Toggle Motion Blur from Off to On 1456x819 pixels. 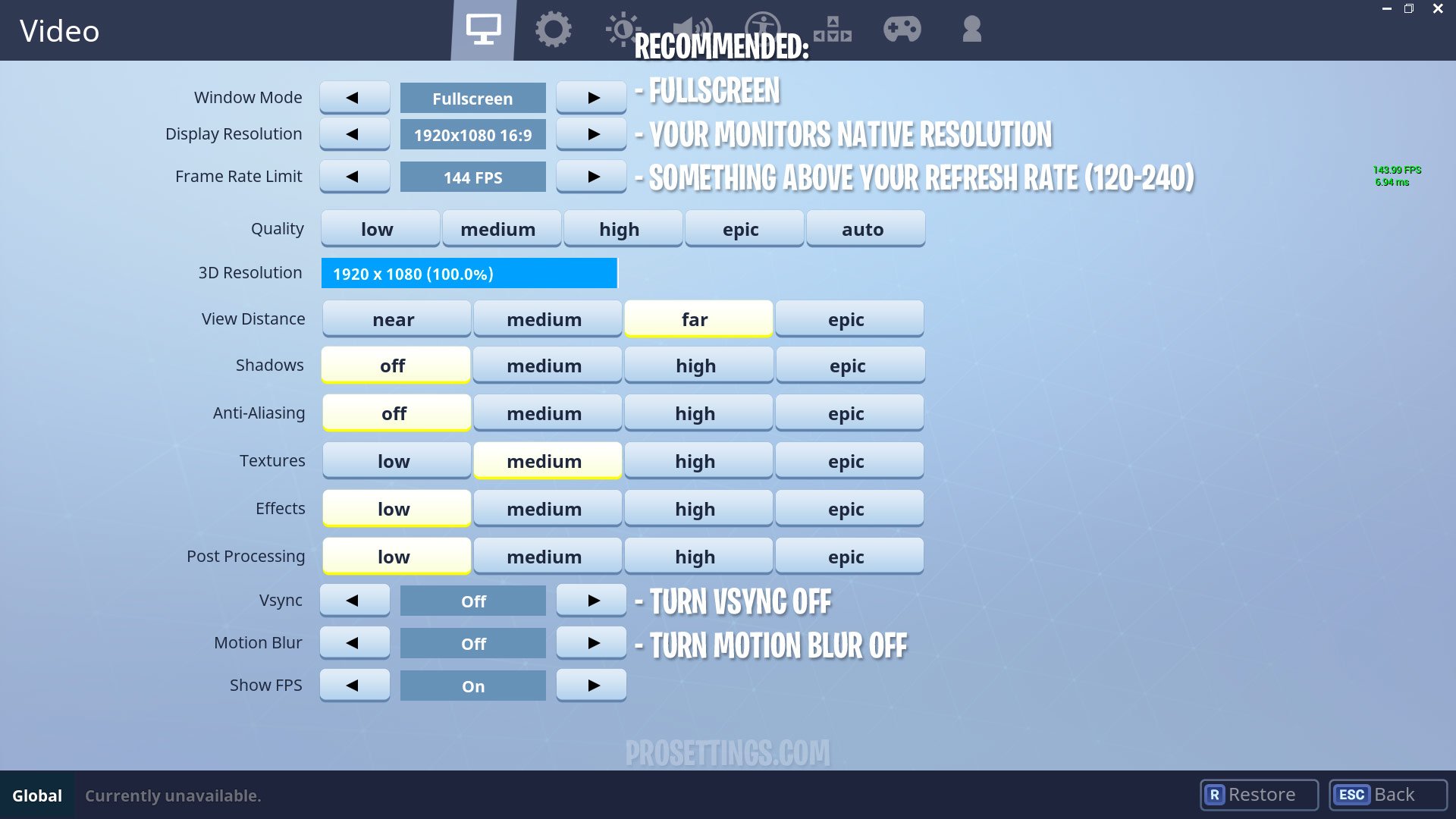(589, 642)
